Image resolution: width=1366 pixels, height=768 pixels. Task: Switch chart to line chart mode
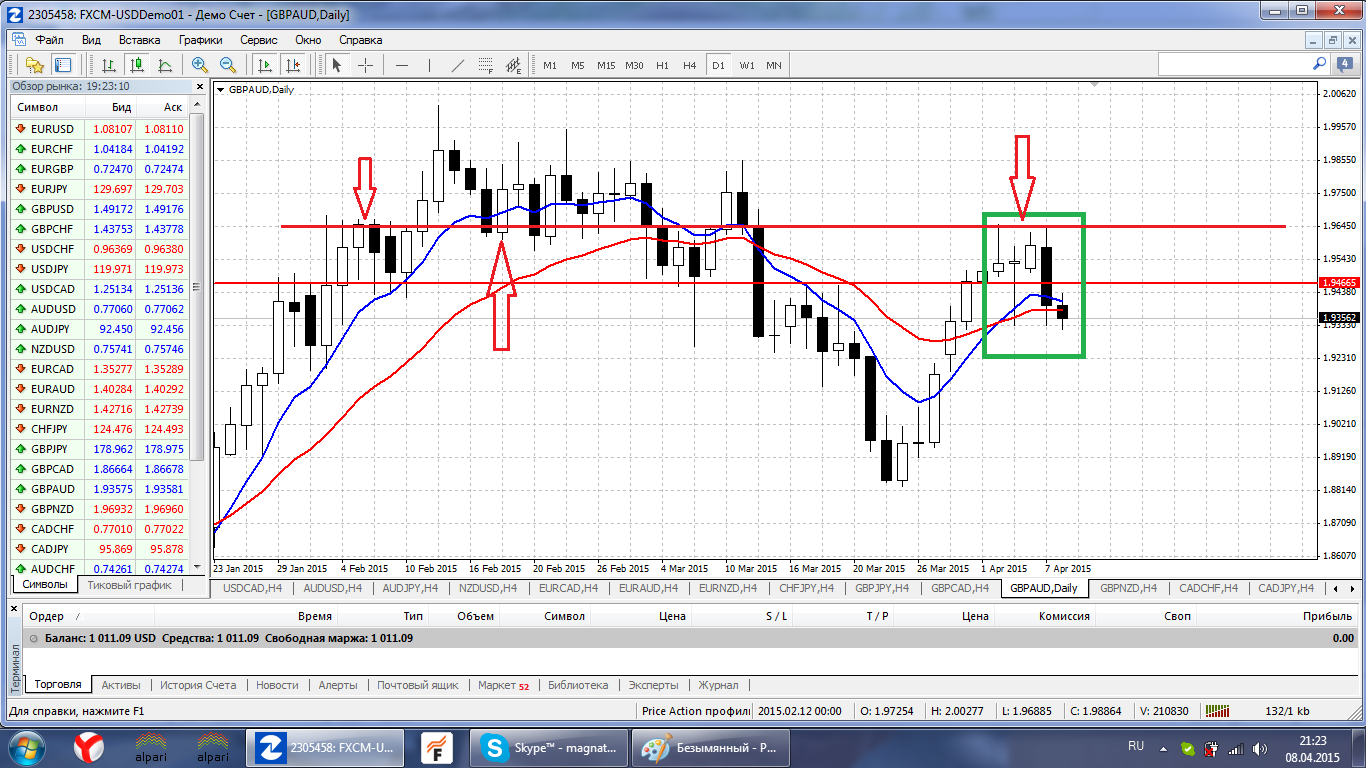(165, 65)
